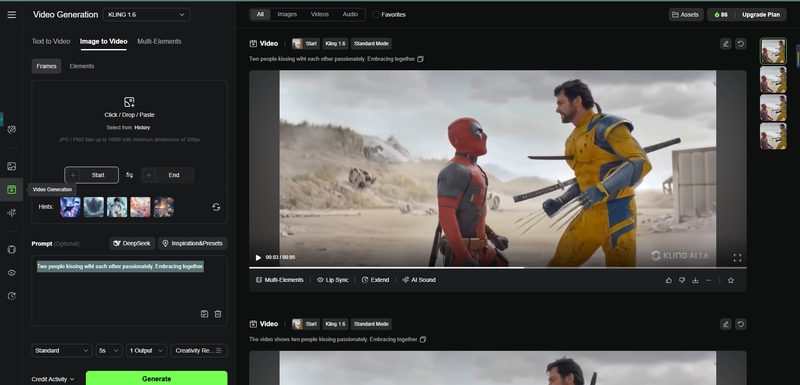
Task: Edit the first video with pencil icon
Action: [726, 44]
